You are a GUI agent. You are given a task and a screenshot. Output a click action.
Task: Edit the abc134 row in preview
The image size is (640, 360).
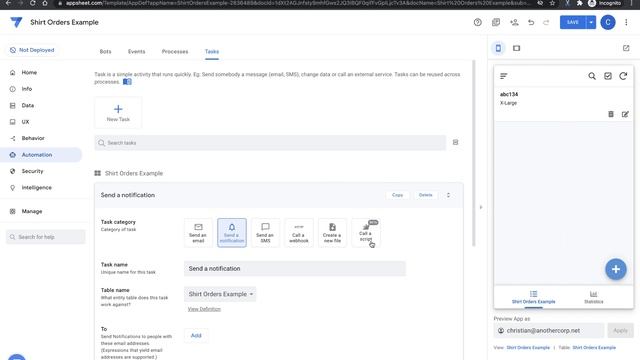point(625,114)
